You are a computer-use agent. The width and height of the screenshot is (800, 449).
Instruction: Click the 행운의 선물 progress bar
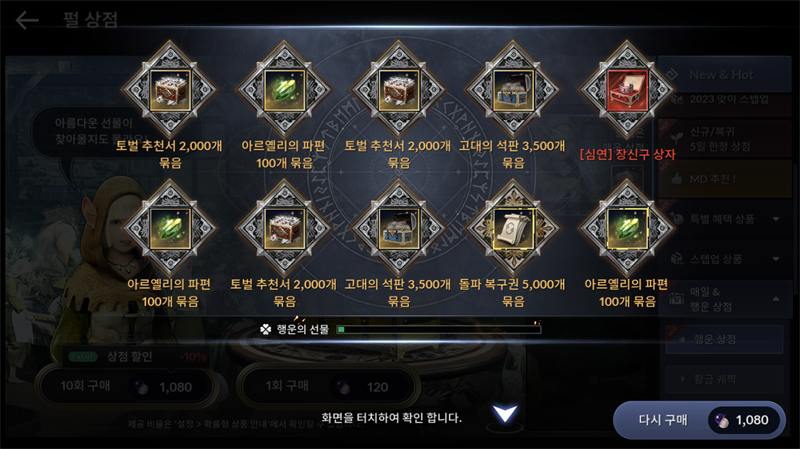point(439,330)
